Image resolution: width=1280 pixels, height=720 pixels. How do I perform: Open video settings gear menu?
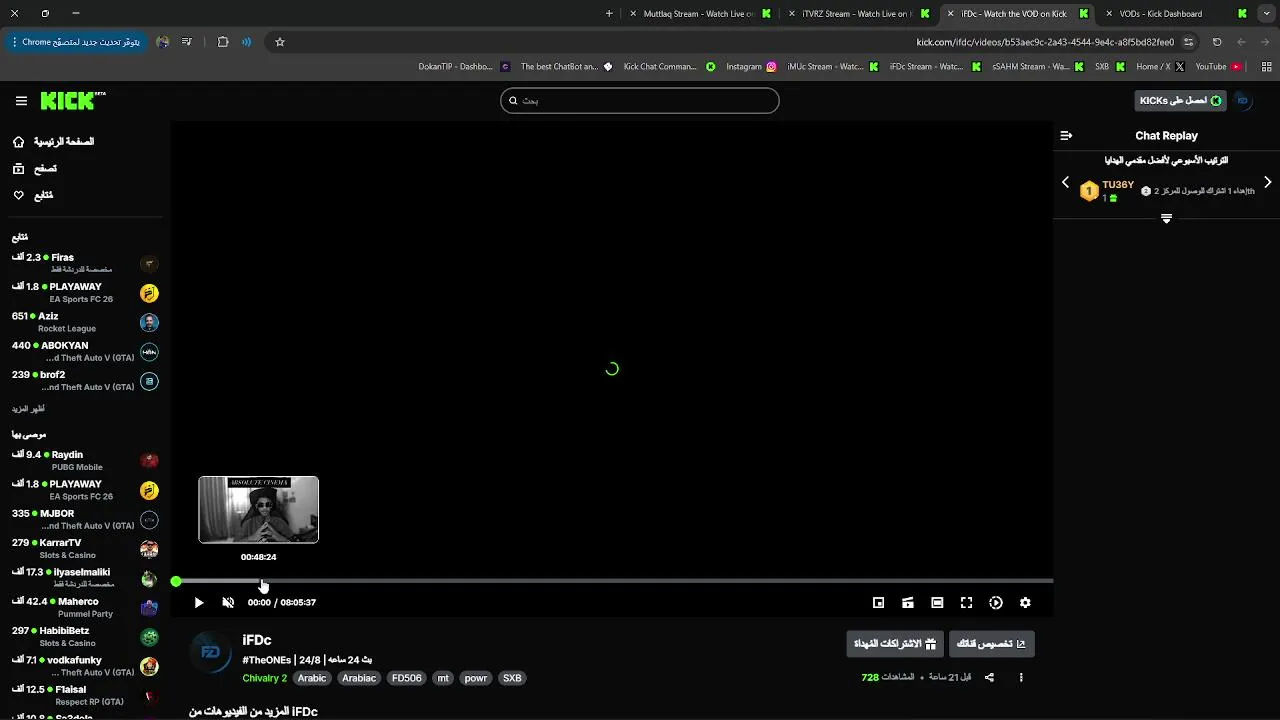pyautogui.click(x=1025, y=603)
